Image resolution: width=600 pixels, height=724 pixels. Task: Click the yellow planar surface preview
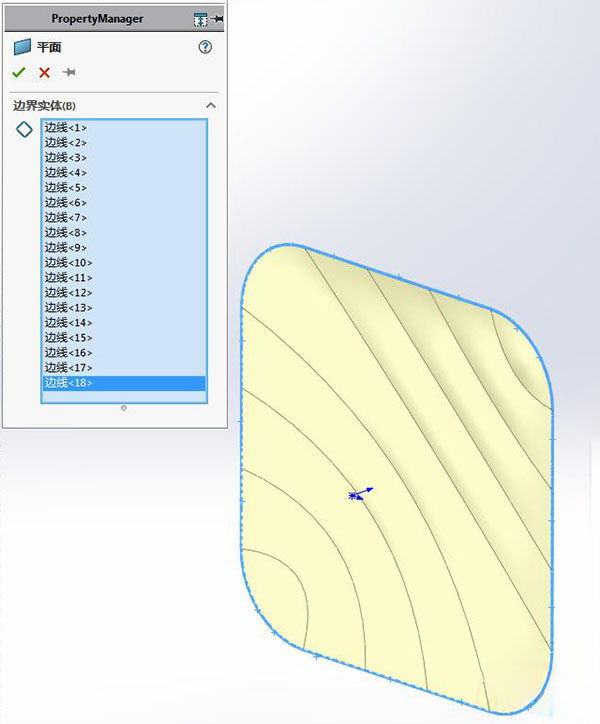[x=397, y=480]
